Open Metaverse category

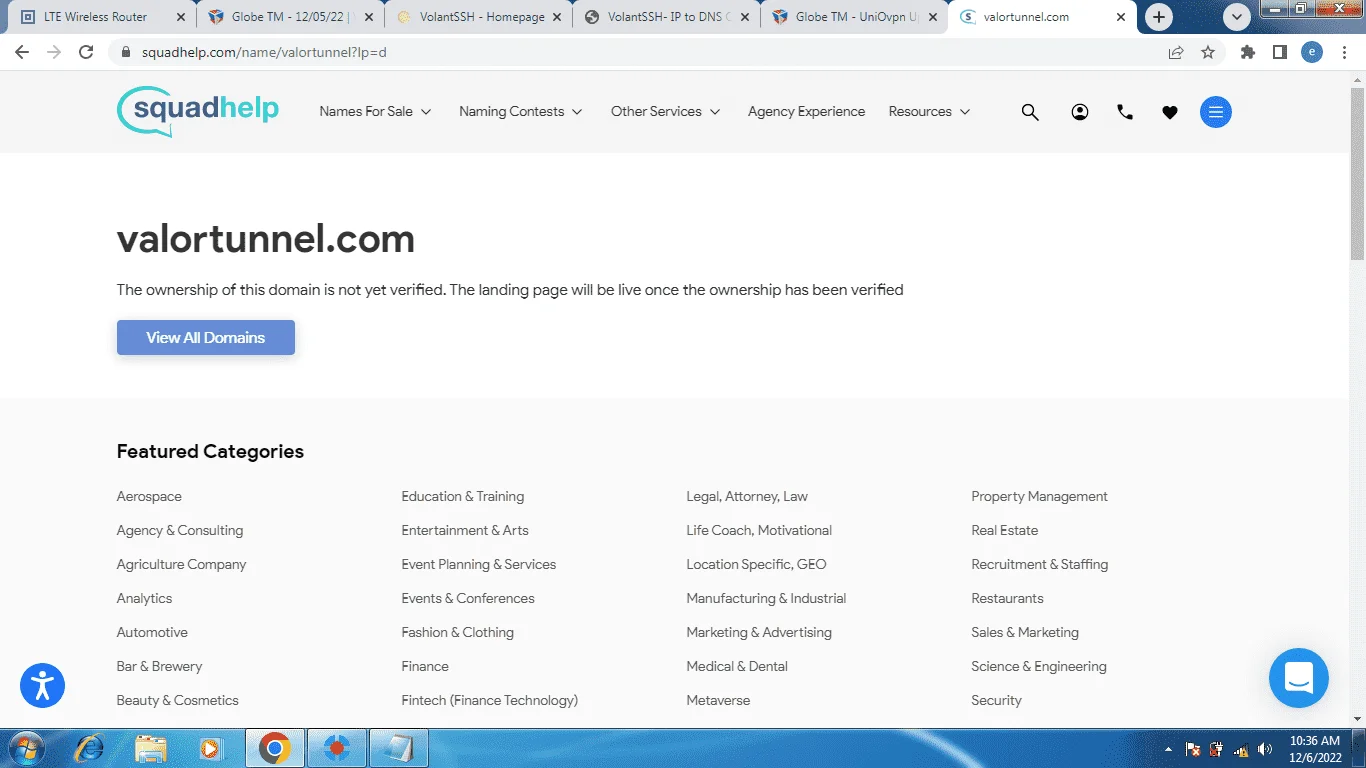tap(718, 701)
